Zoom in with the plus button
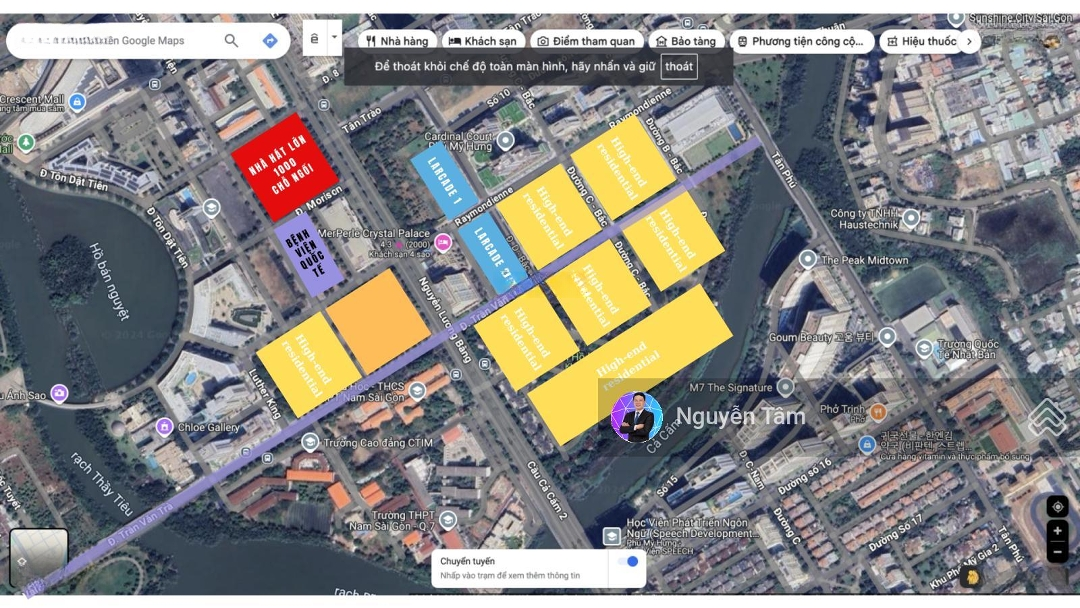The width and height of the screenshot is (1080, 608). [1057, 531]
